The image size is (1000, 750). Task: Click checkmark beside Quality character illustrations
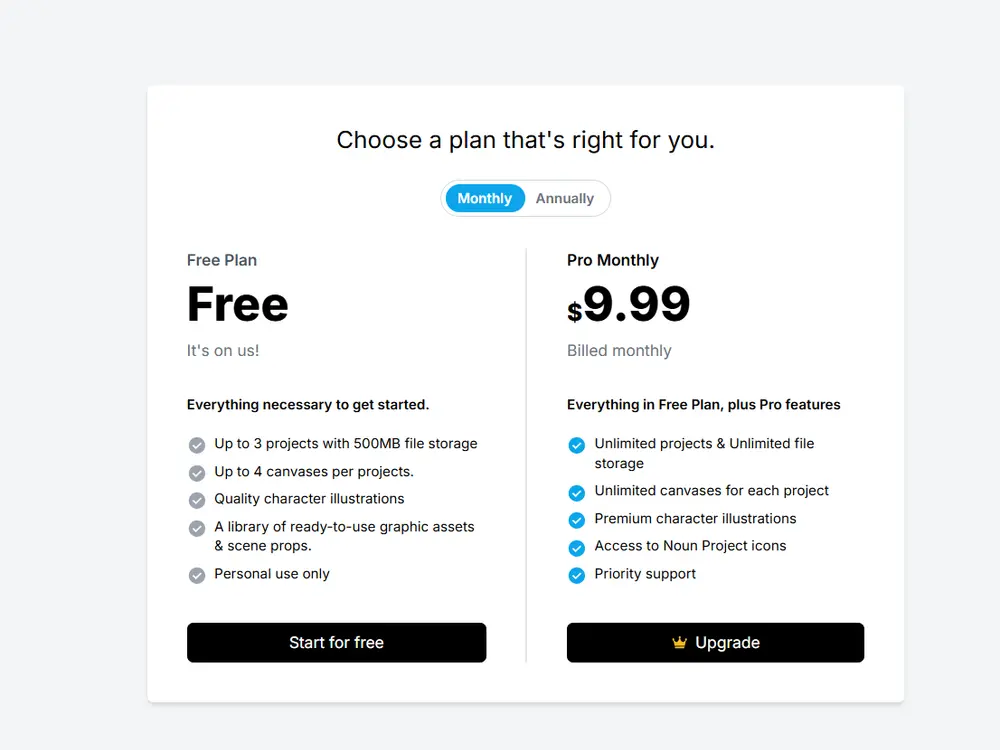[197, 500]
